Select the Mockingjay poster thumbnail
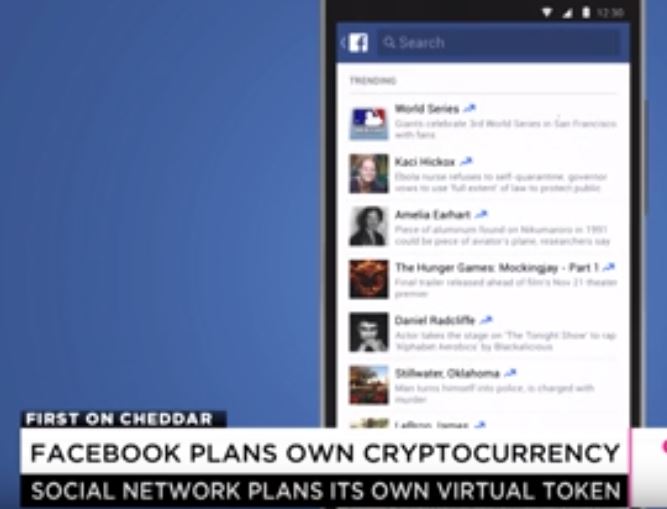The height and width of the screenshot is (509, 667). [x=369, y=279]
